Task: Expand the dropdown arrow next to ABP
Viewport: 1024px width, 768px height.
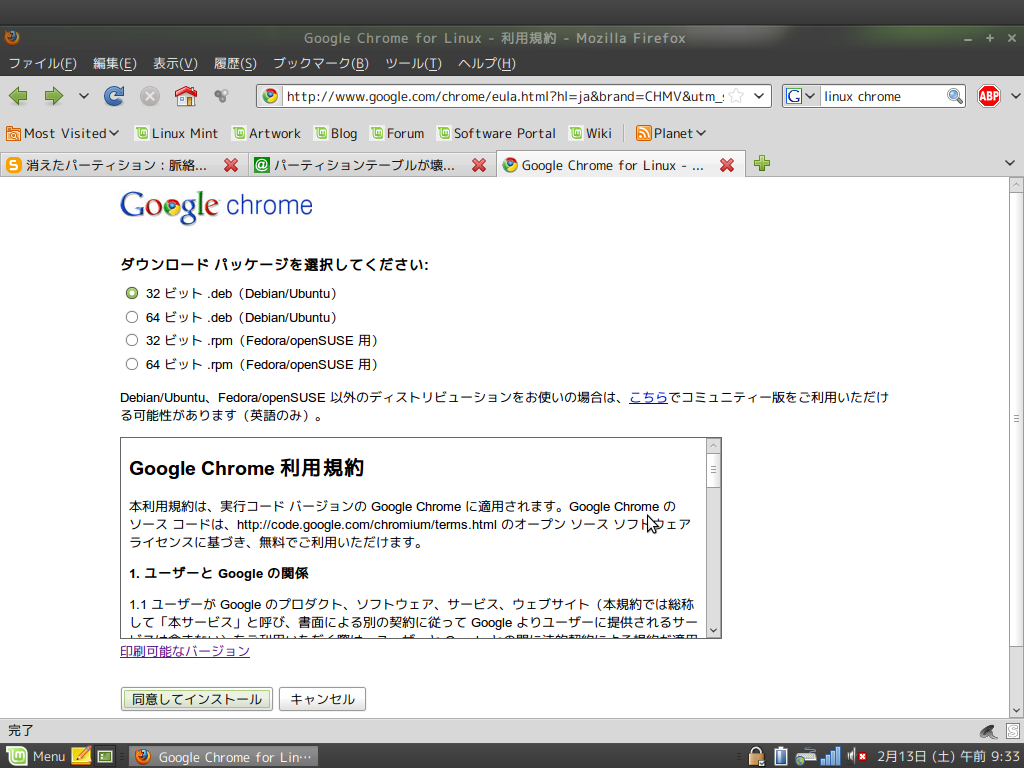Action: [x=1016, y=97]
